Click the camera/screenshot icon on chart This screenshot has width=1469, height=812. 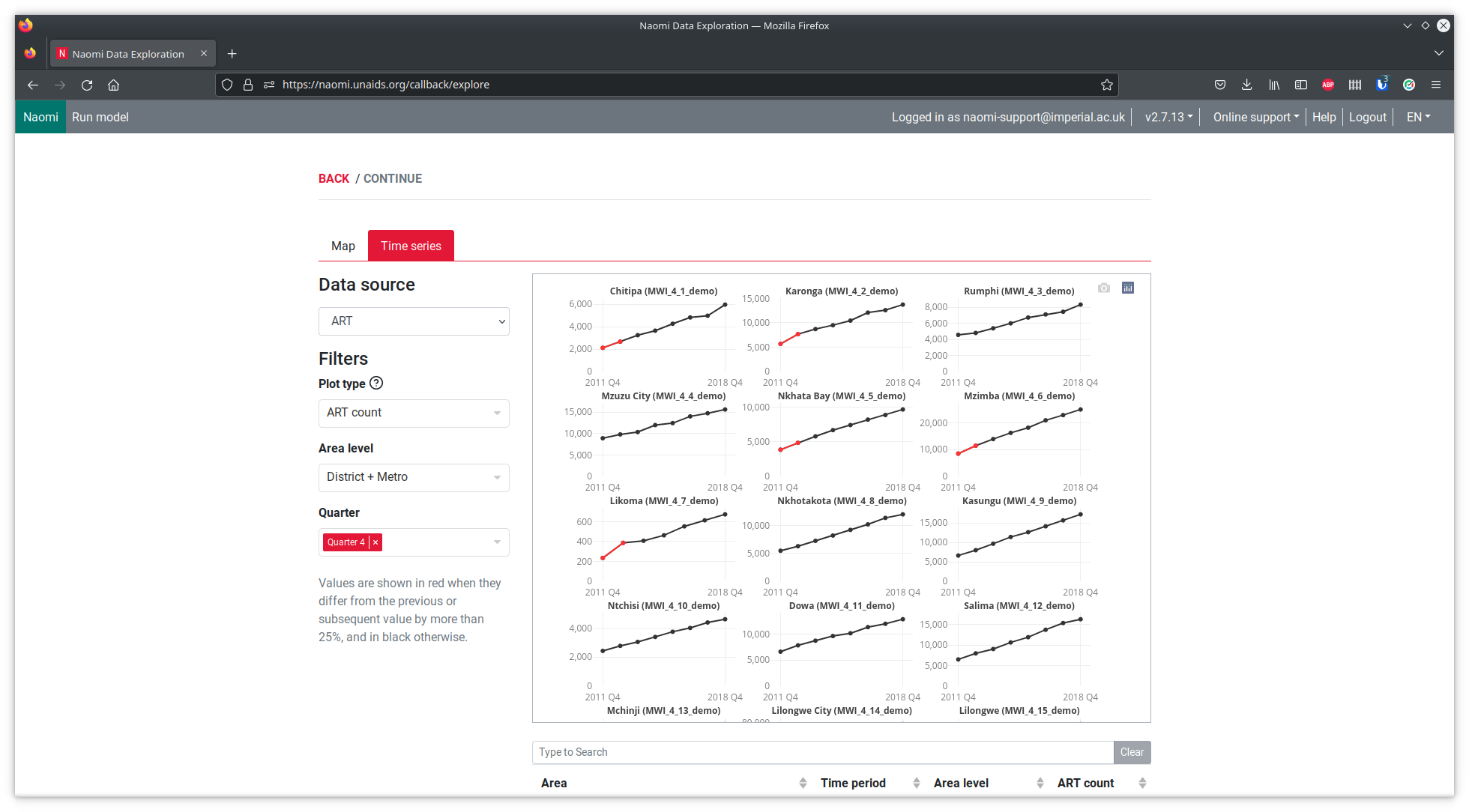click(1104, 287)
